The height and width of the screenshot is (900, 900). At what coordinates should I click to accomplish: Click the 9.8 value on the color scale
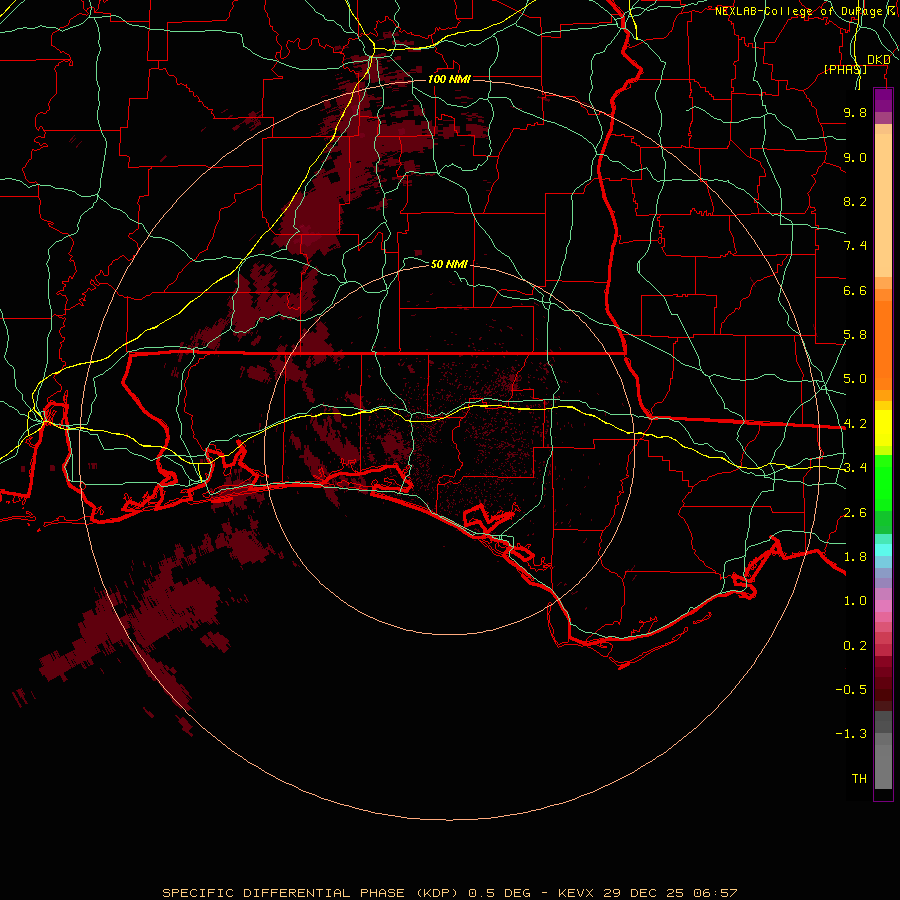coord(855,112)
